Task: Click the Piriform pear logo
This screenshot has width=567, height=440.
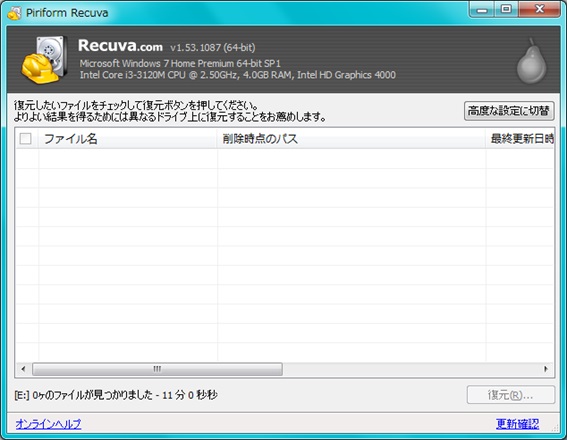Action: pyautogui.click(x=532, y=61)
